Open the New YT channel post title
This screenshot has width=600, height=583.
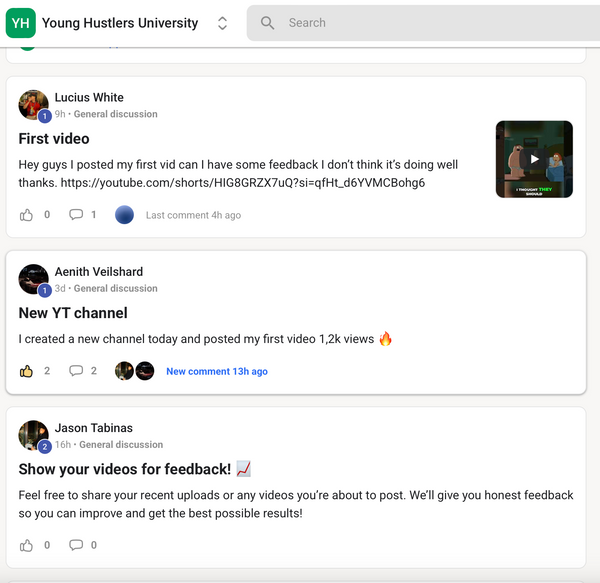tap(73, 313)
